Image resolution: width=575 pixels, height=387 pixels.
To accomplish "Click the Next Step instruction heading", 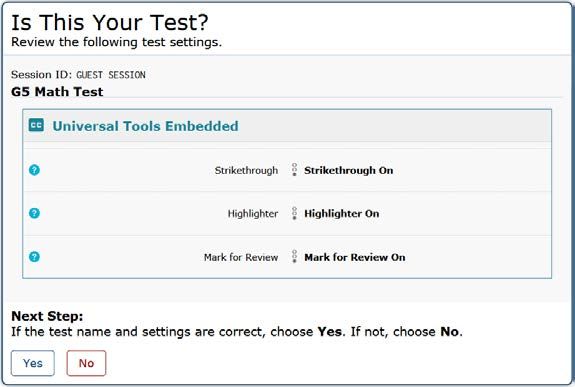I will coord(47,316).
